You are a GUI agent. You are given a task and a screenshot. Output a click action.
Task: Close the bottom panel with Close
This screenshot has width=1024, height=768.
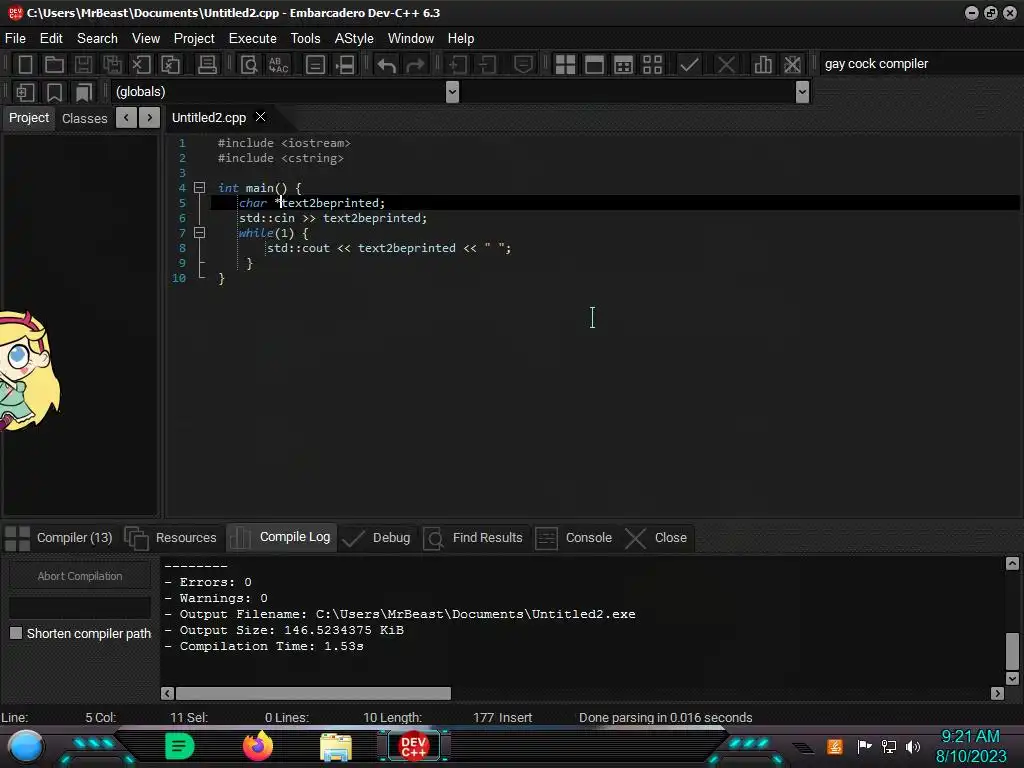pos(656,537)
